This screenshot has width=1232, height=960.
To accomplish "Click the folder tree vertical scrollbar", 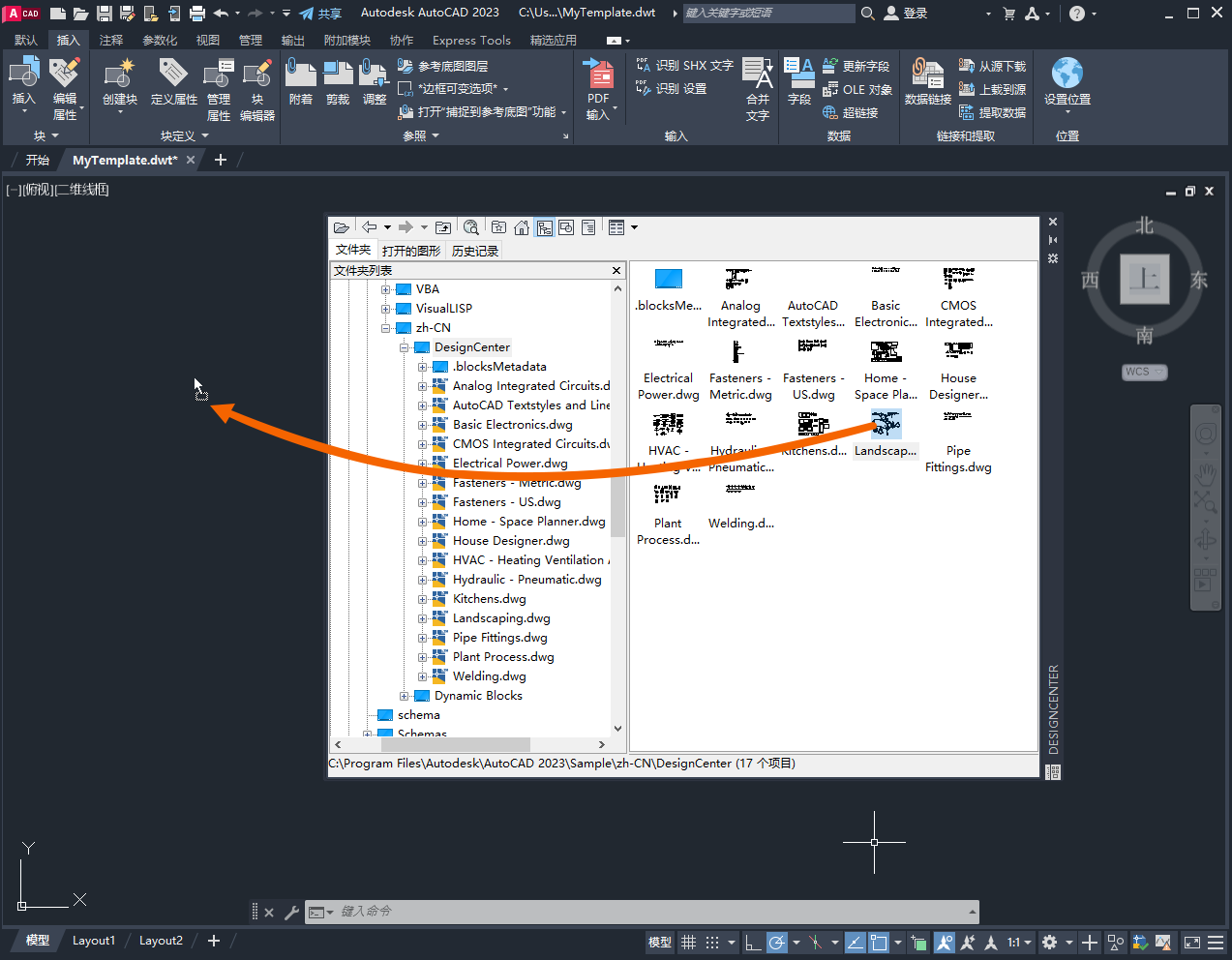I will (617, 508).
